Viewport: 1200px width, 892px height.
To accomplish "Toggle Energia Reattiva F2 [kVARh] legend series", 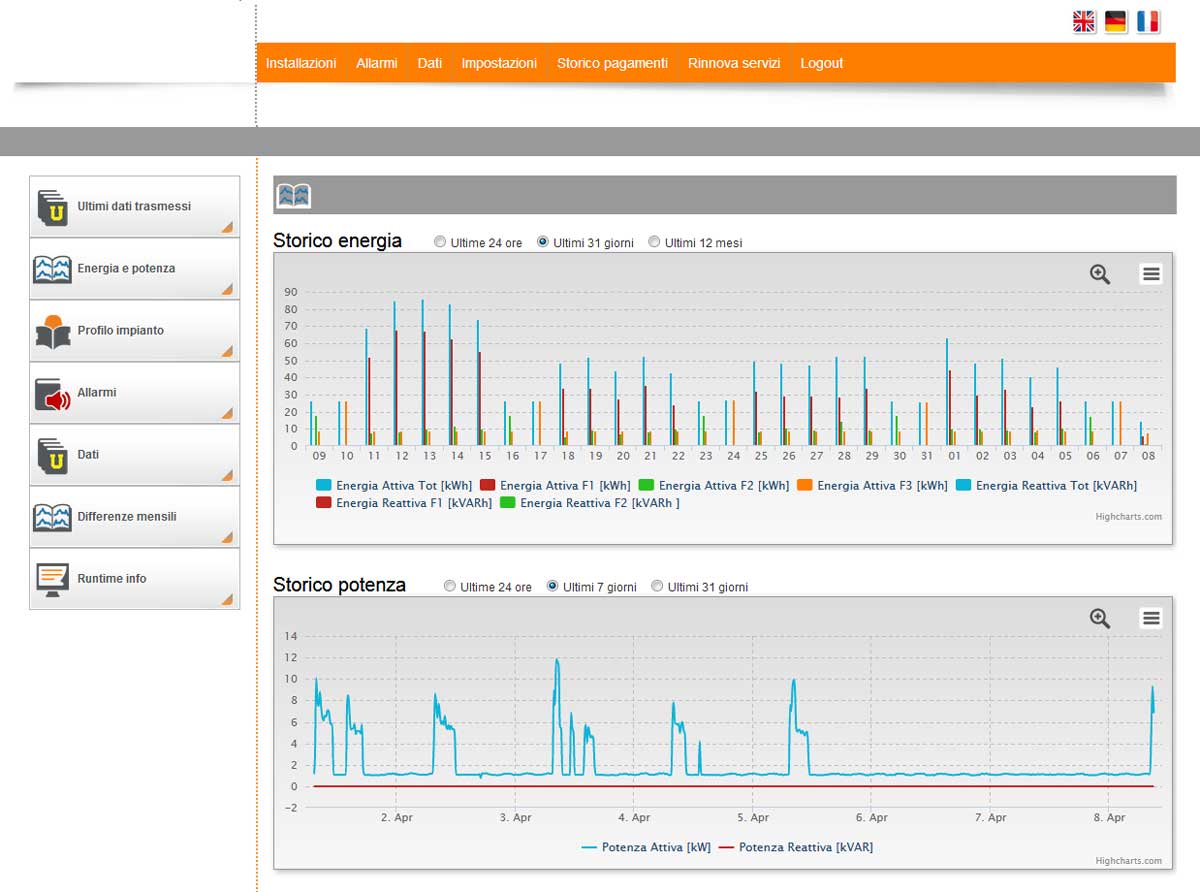I will point(590,503).
